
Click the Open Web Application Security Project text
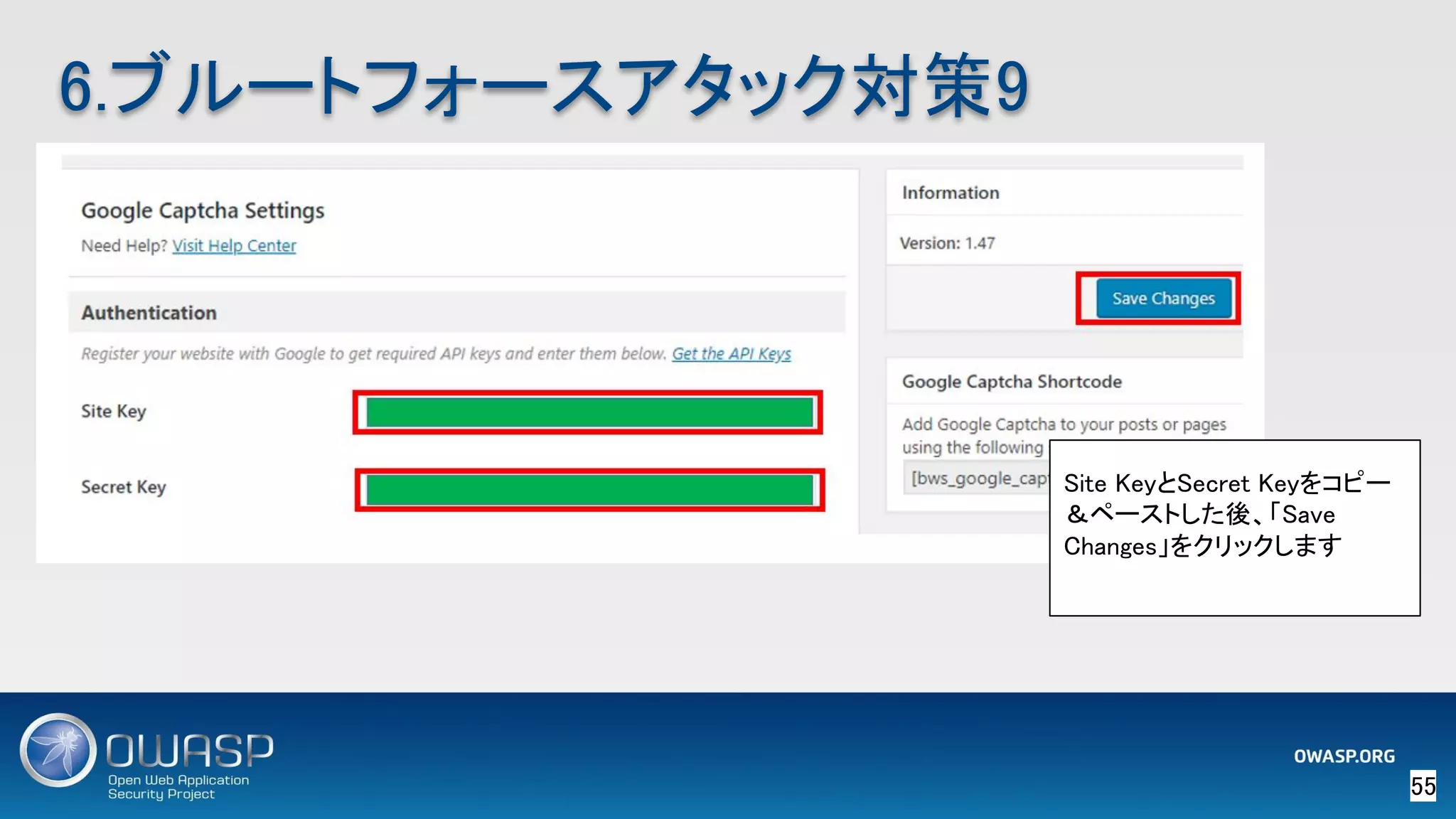pos(178,787)
